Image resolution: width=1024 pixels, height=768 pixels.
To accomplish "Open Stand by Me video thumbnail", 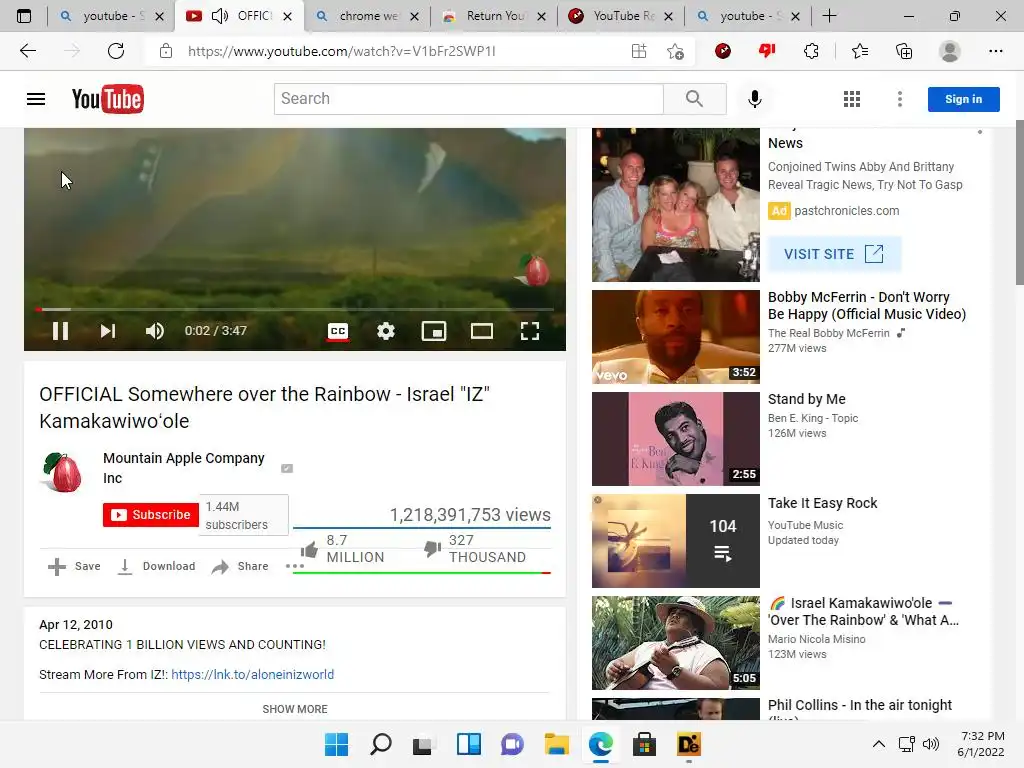I will click(675, 439).
